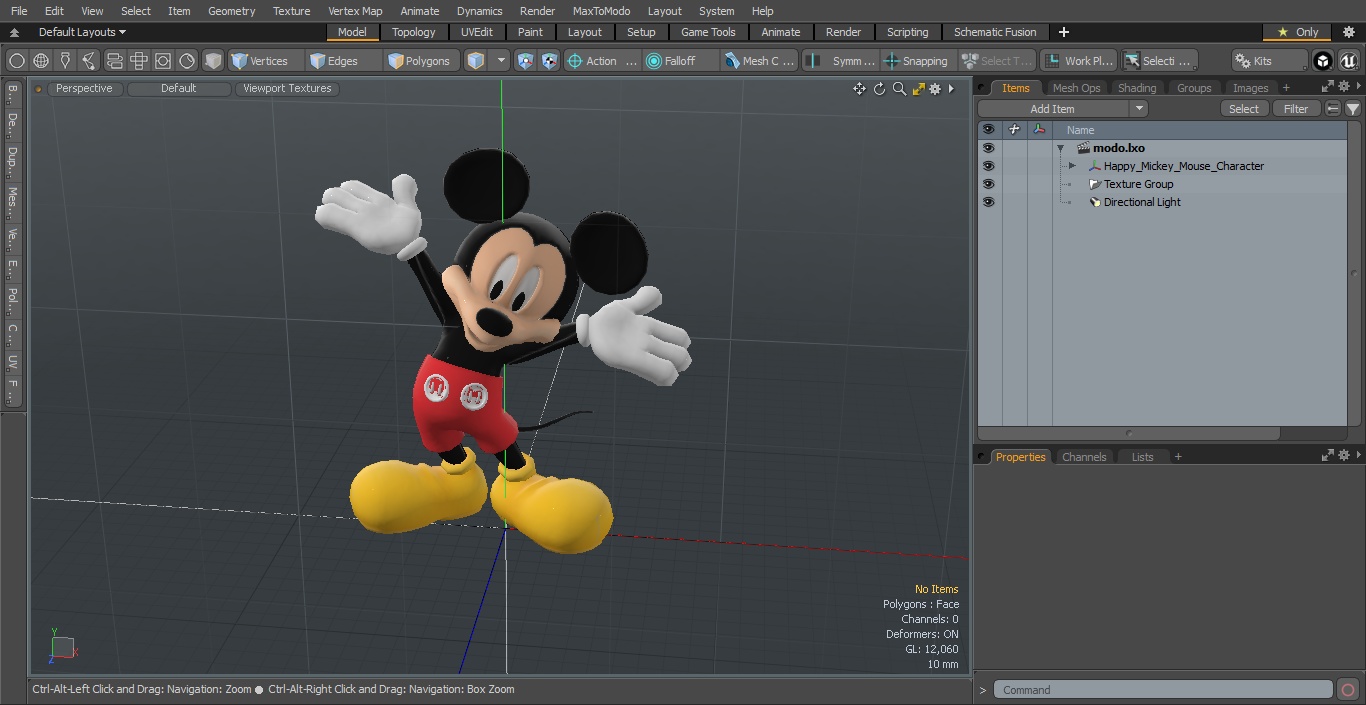Click the Viewport Textures shading button
1366x705 pixels.
pyautogui.click(x=287, y=89)
